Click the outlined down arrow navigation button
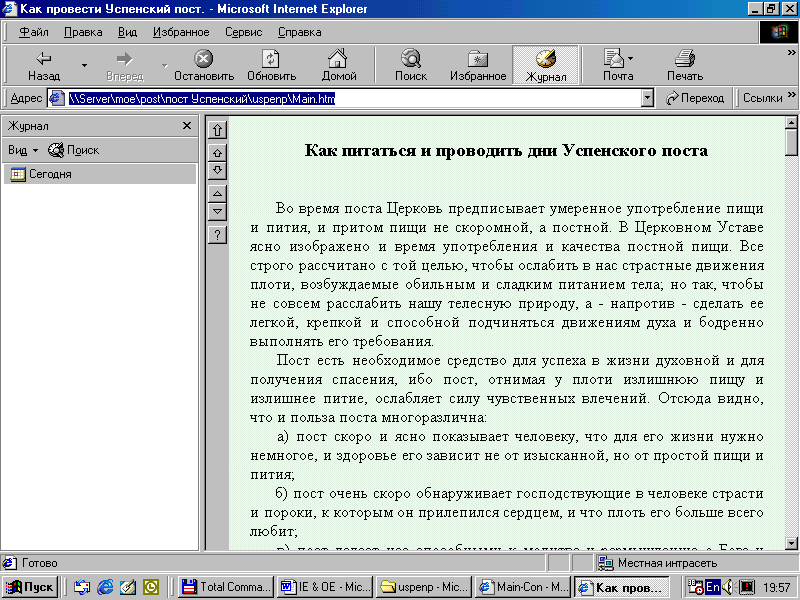Viewport: 800px width, 600px height. 217,170
